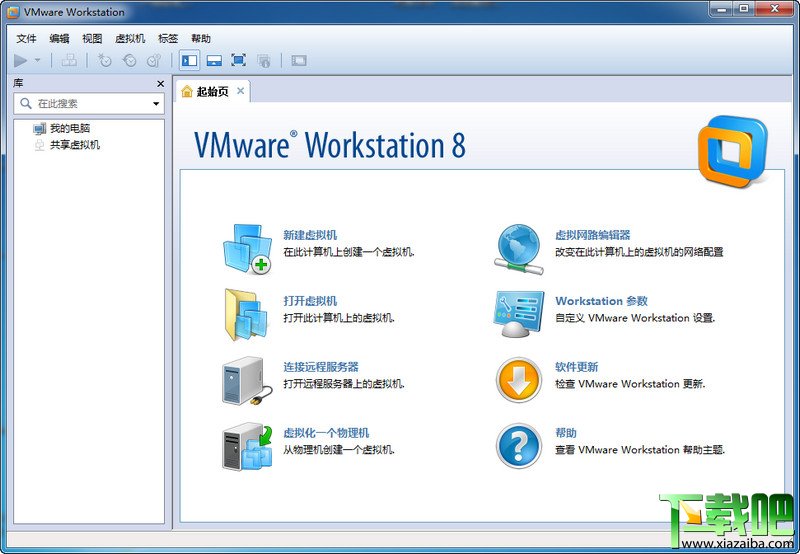Open the 视图 menu

(92, 38)
